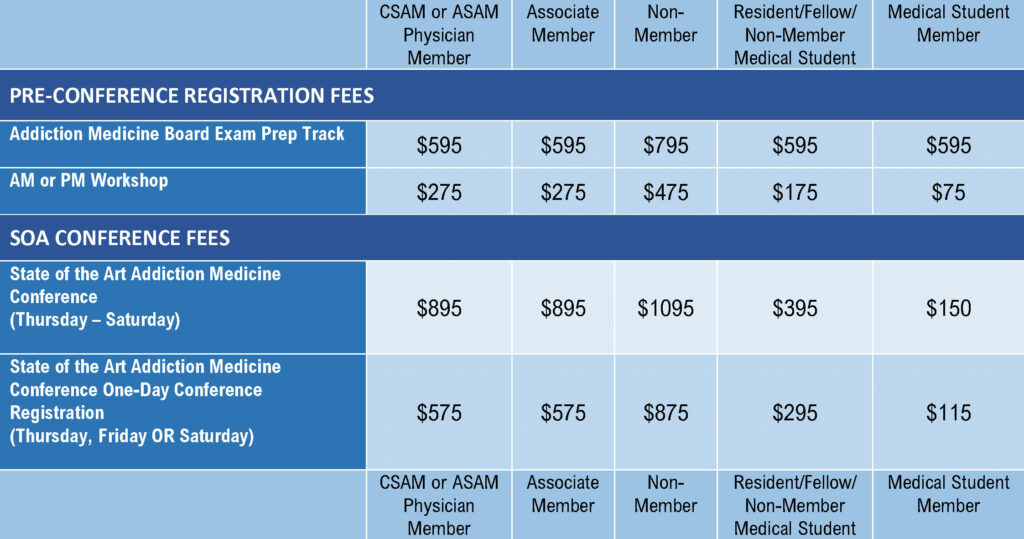Click the $795 Non-Member exam prep fee

pyautogui.click(x=665, y=146)
